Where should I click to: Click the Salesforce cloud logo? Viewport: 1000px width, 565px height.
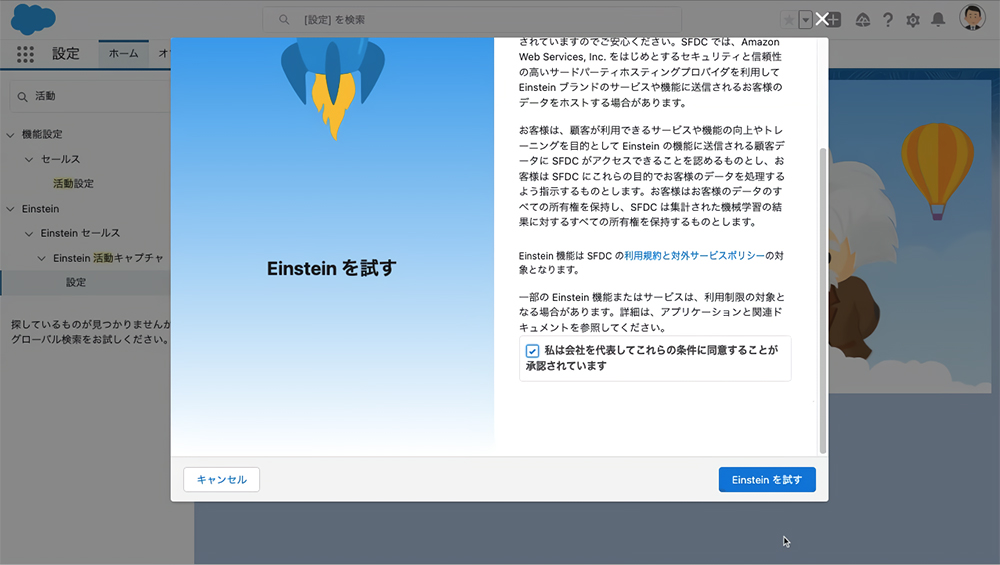(33, 18)
